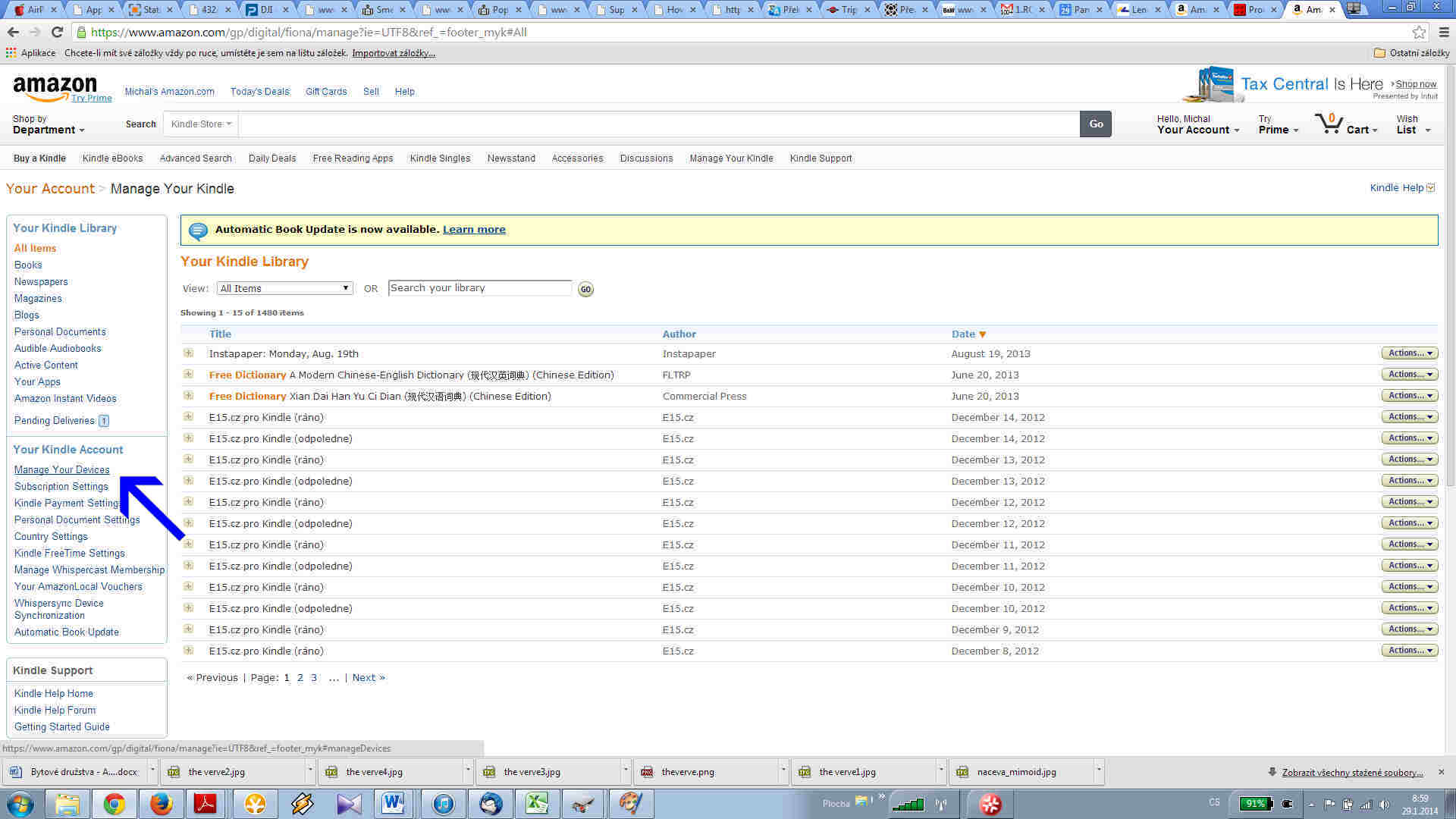The image size is (1456, 819).
Task: Open Kindle Help Forum link
Action: [55, 711]
